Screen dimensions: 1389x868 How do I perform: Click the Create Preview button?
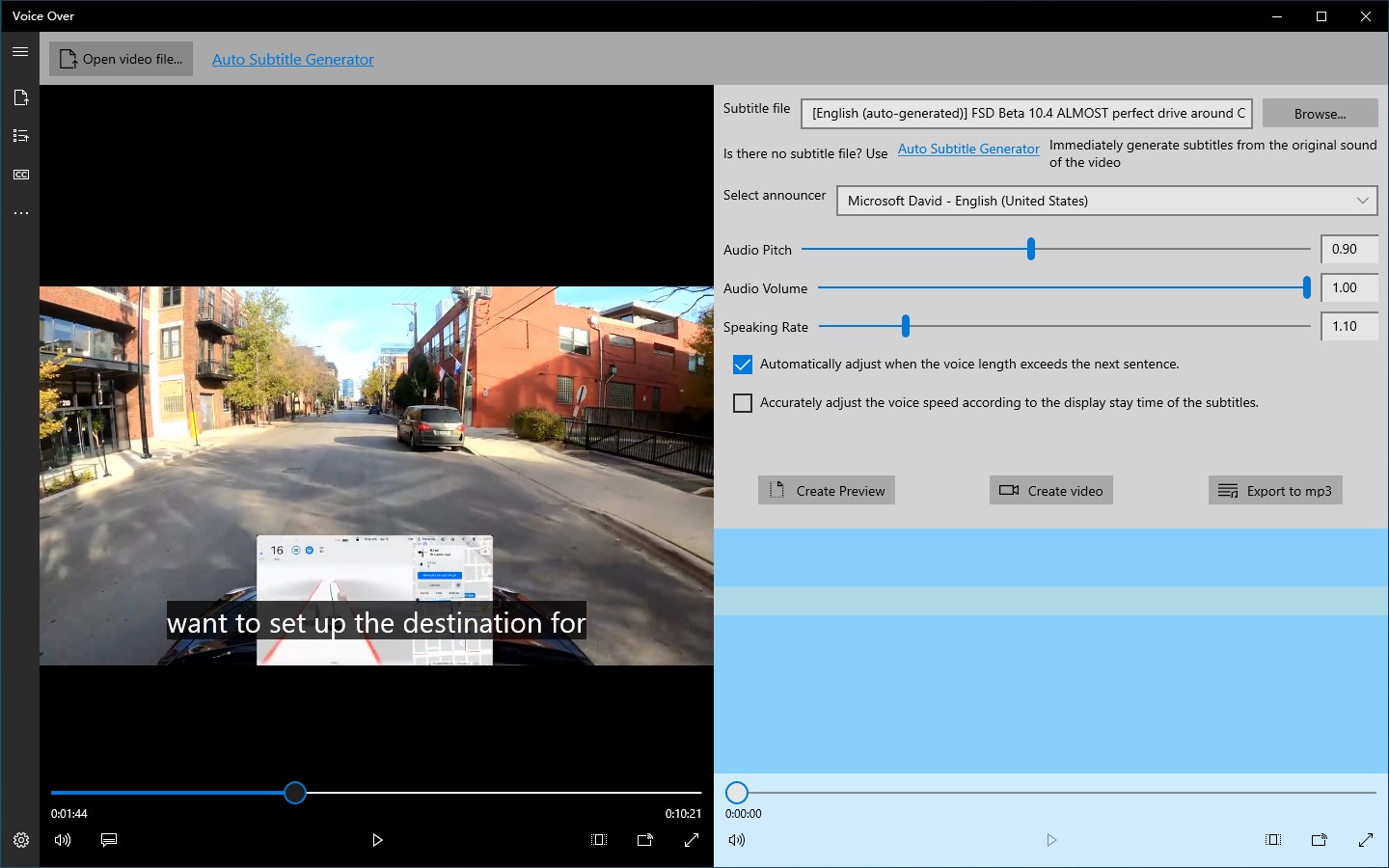(x=827, y=491)
